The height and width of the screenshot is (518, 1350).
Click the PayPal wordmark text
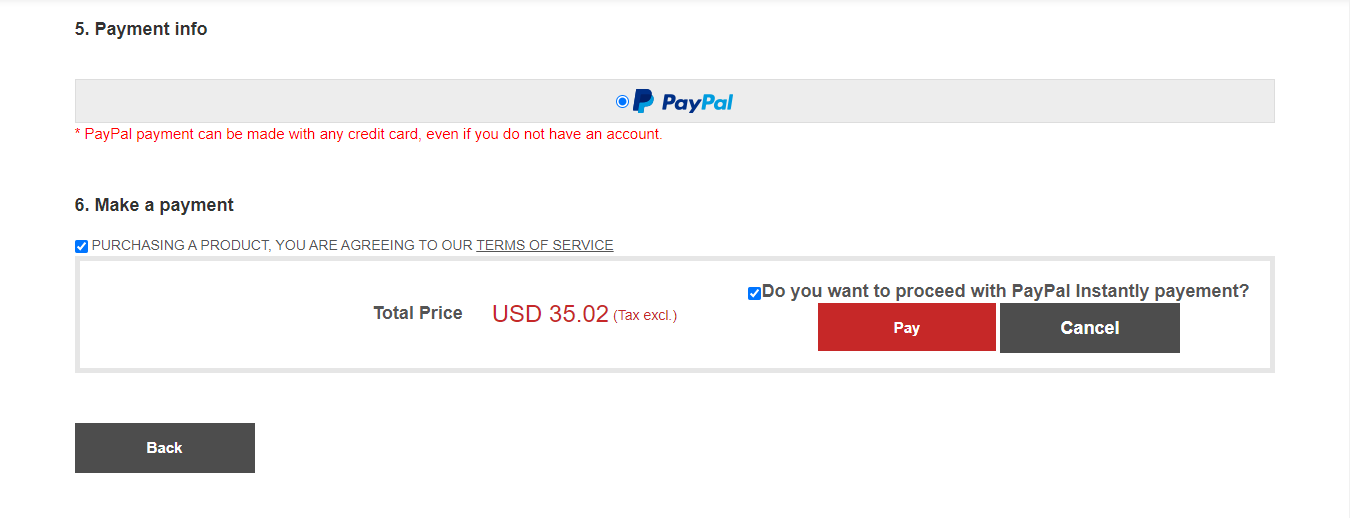[x=697, y=102]
